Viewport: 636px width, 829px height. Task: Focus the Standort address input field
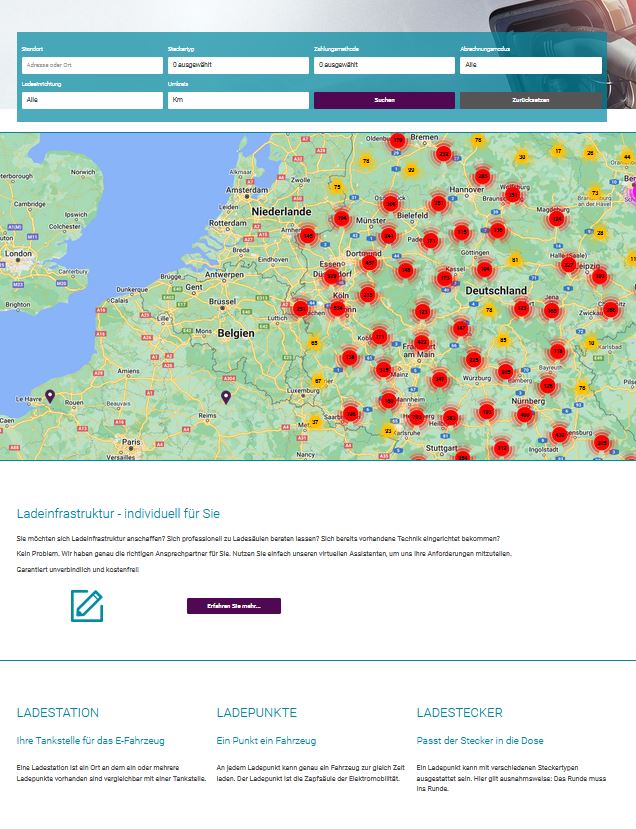point(92,65)
